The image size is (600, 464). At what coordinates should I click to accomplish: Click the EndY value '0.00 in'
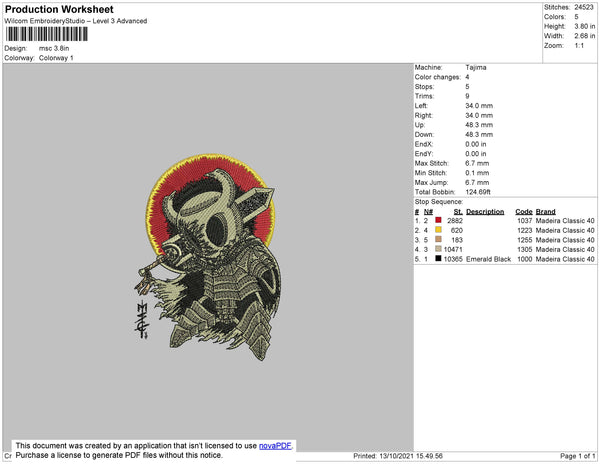(476, 153)
